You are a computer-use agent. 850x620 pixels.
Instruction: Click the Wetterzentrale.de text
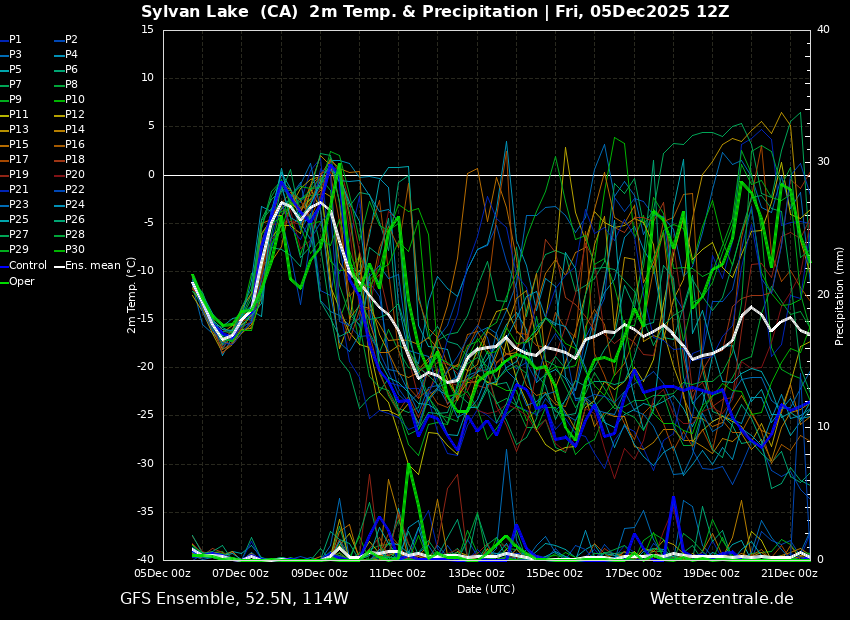pos(721,599)
